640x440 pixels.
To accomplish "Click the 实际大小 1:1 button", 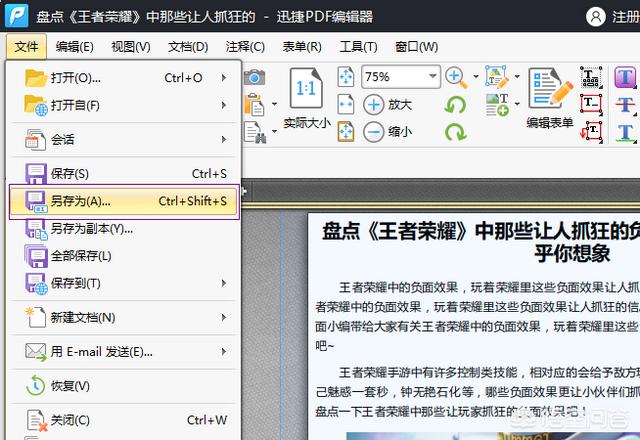I will click(x=307, y=98).
